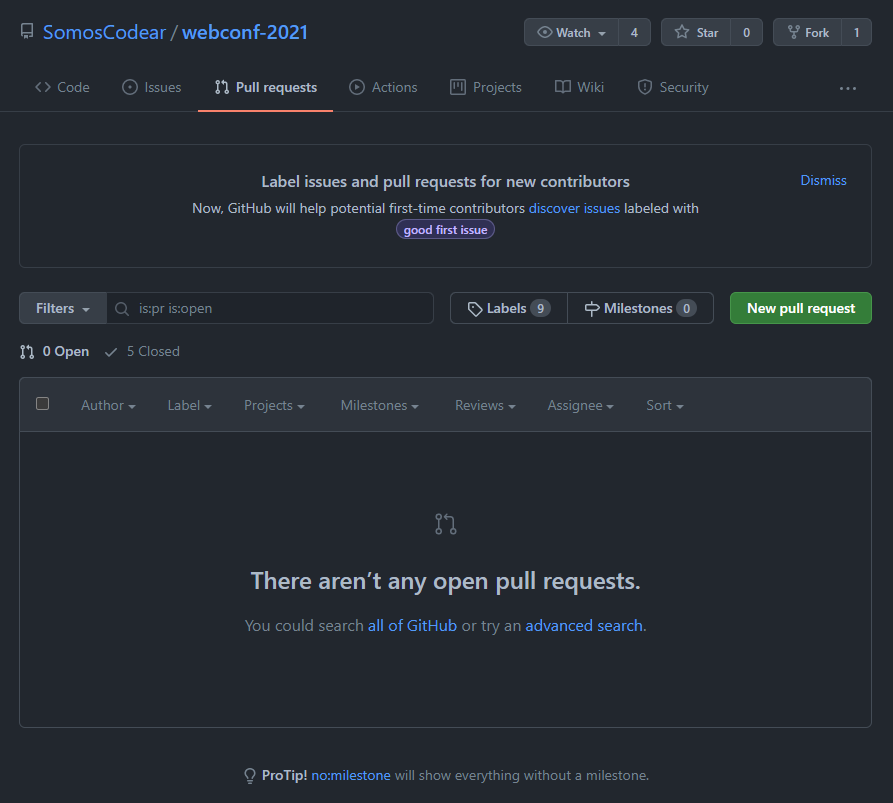Click the eye icon on Watch
The image size is (893, 803).
(x=544, y=32)
